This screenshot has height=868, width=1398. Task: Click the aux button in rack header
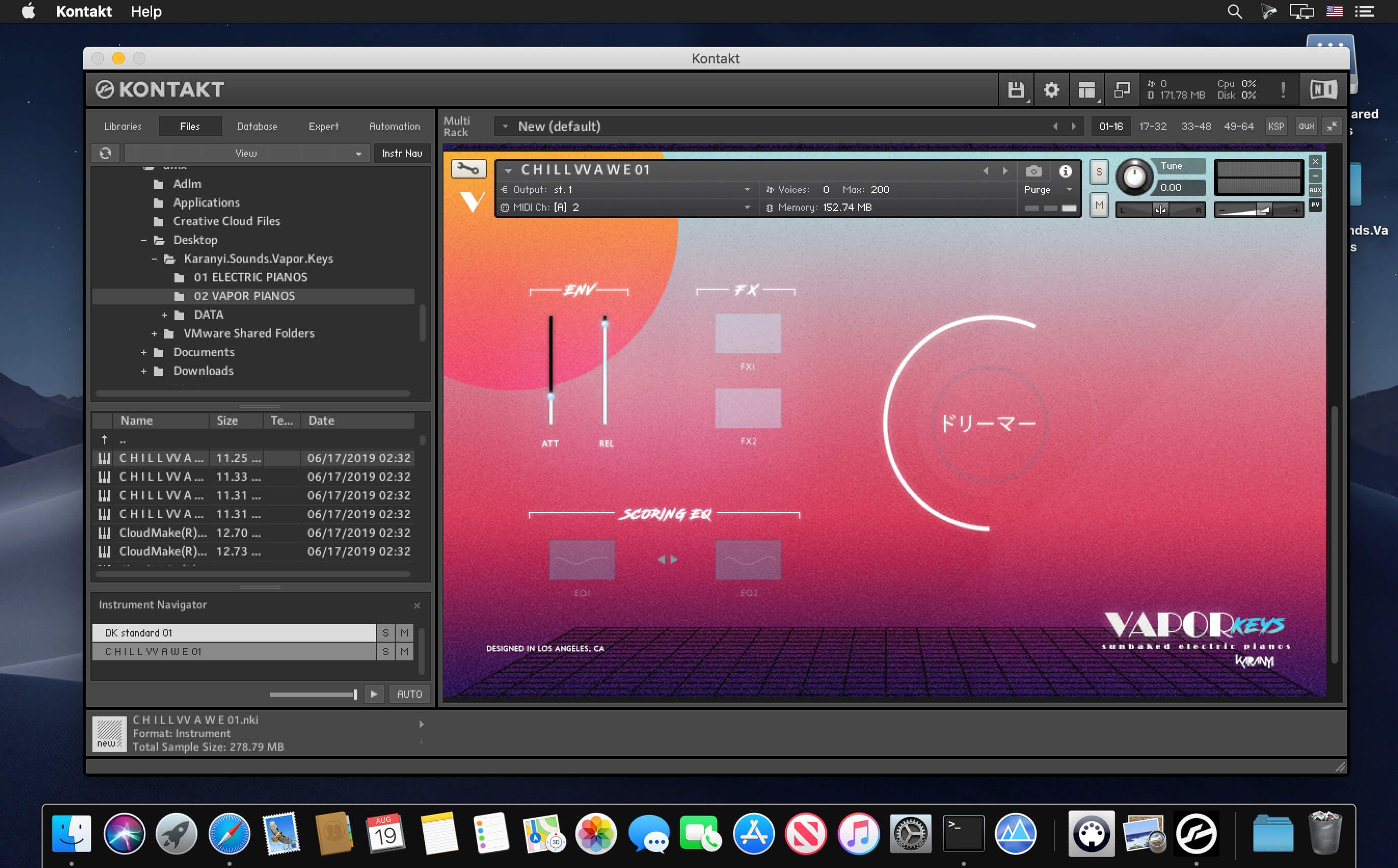point(1306,126)
